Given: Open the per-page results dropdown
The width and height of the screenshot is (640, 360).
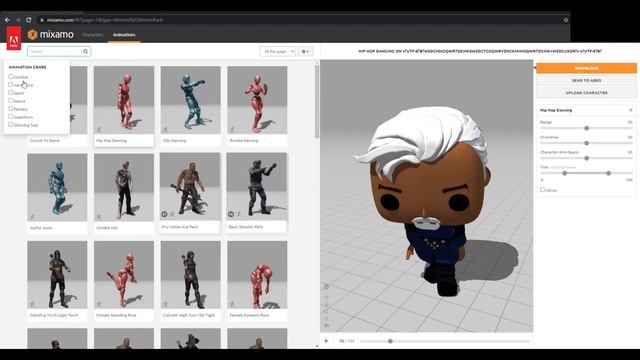Looking at the screenshot, I should click(x=278, y=51).
